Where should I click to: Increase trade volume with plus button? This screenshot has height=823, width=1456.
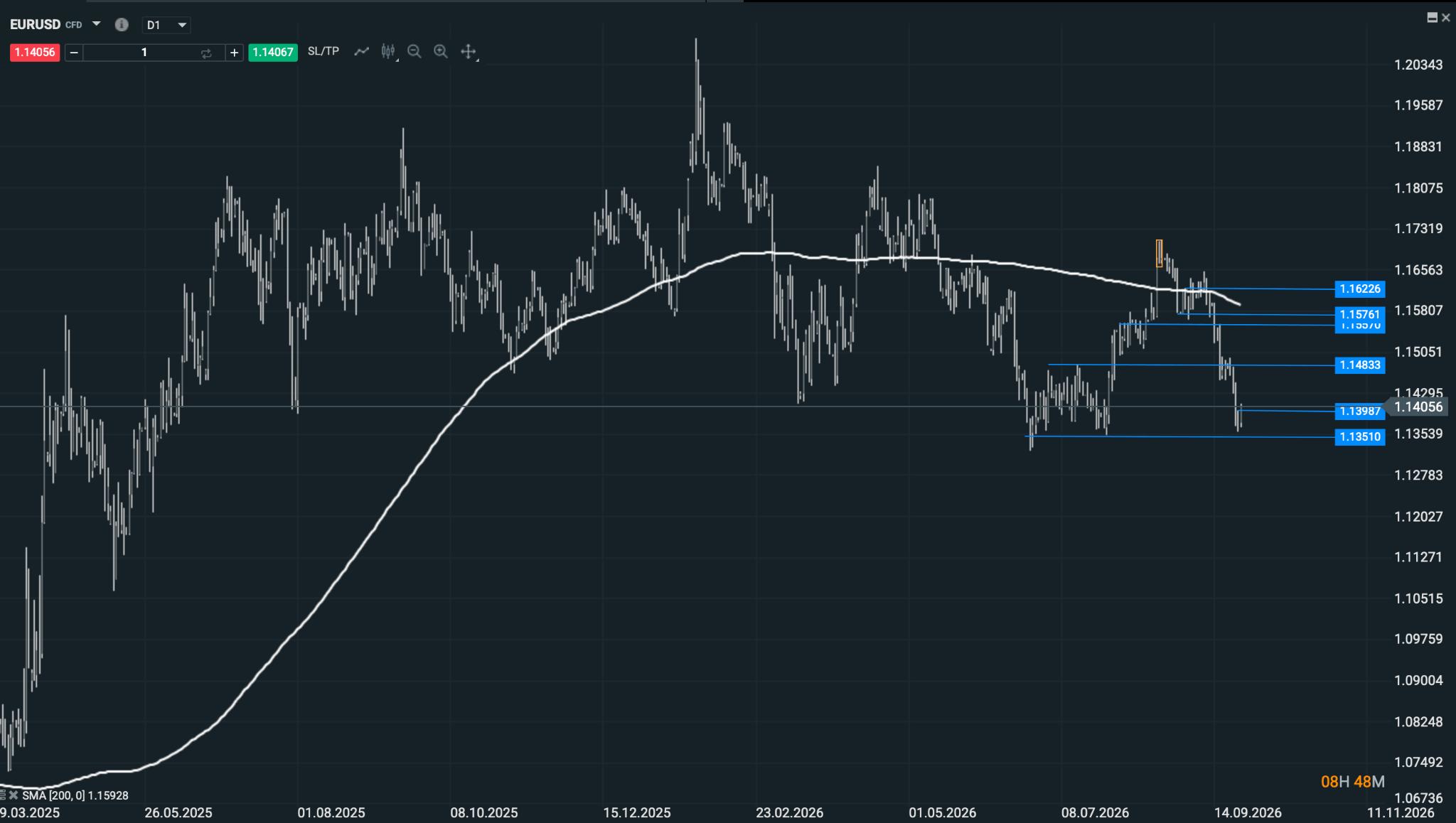[x=235, y=53]
